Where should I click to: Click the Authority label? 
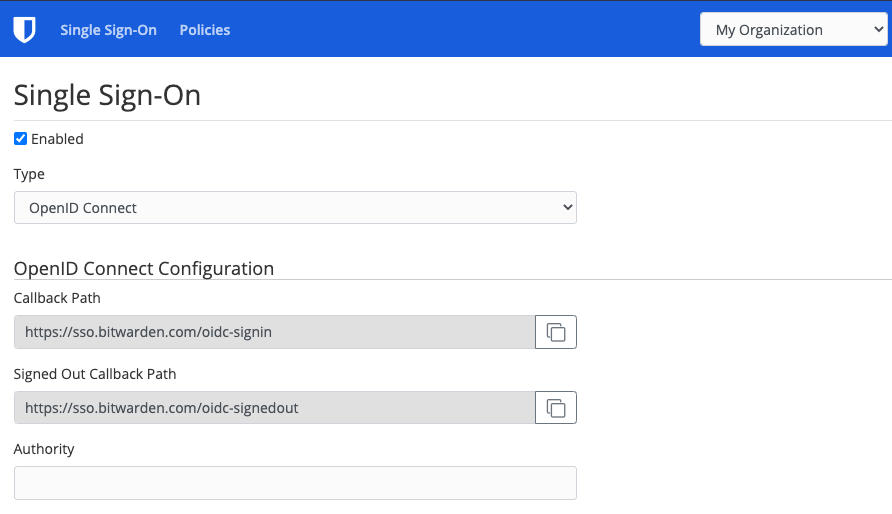44,449
